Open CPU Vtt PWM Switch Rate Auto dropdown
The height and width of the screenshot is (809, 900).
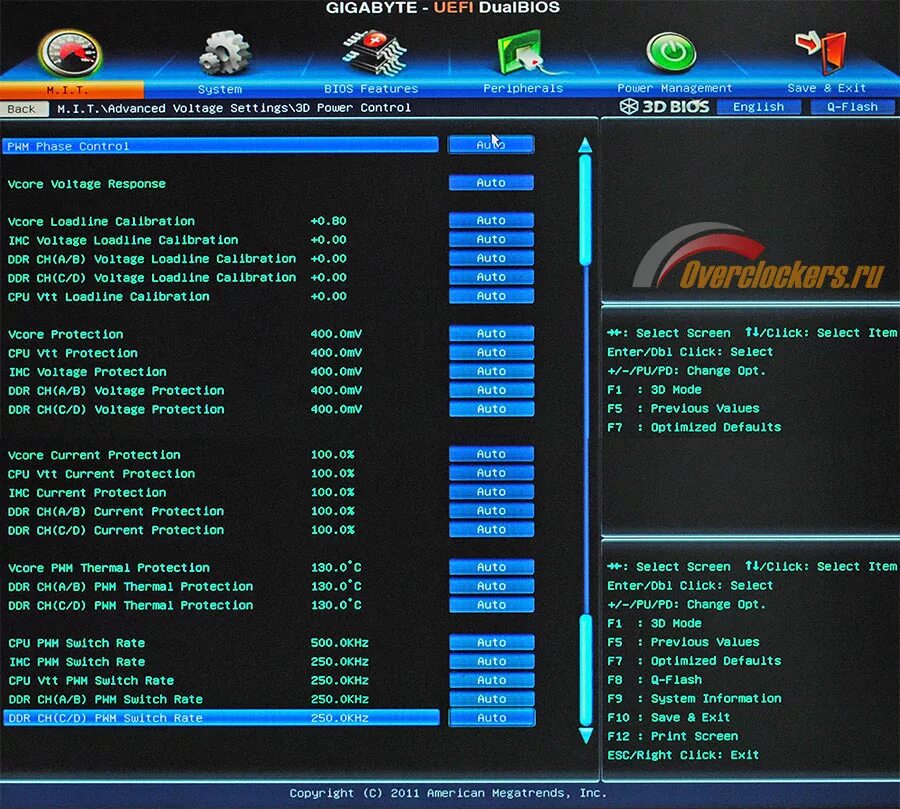[x=491, y=680]
